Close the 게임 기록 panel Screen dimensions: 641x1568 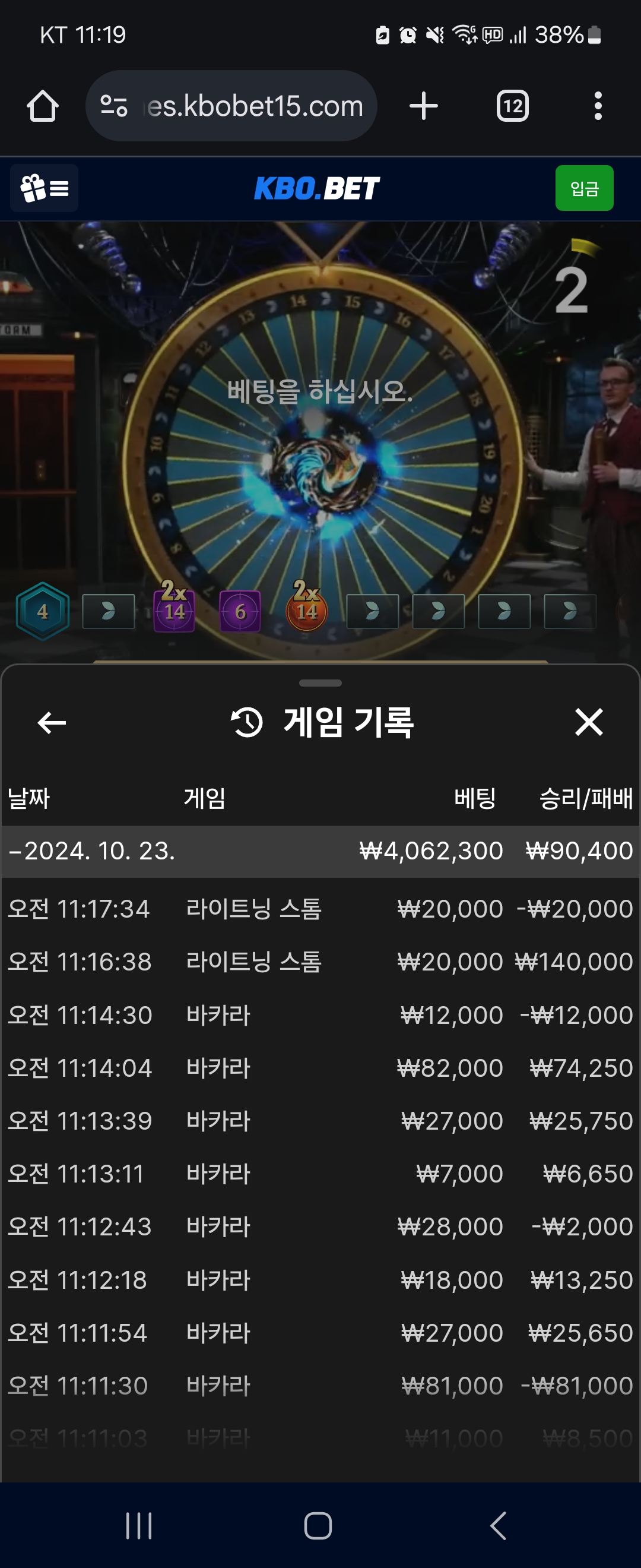coord(589,722)
